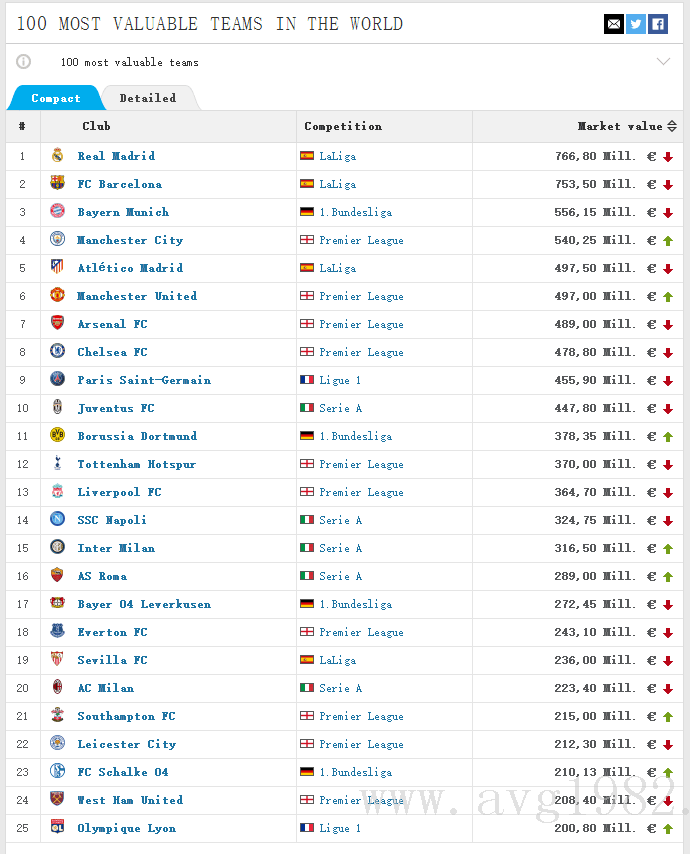Click the FC Barcelona club crest
Viewport: 690px width, 854px height.
click(x=57, y=184)
